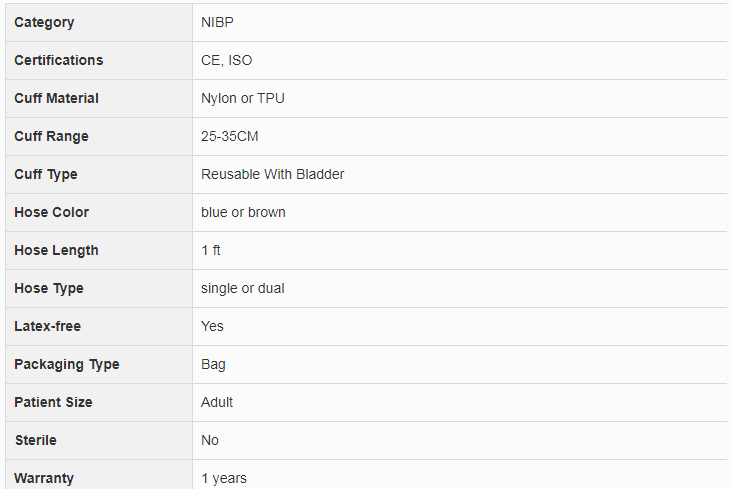The image size is (732, 489).
Task: Select the single or dual value
Action: pyautogui.click(x=242, y=288)
